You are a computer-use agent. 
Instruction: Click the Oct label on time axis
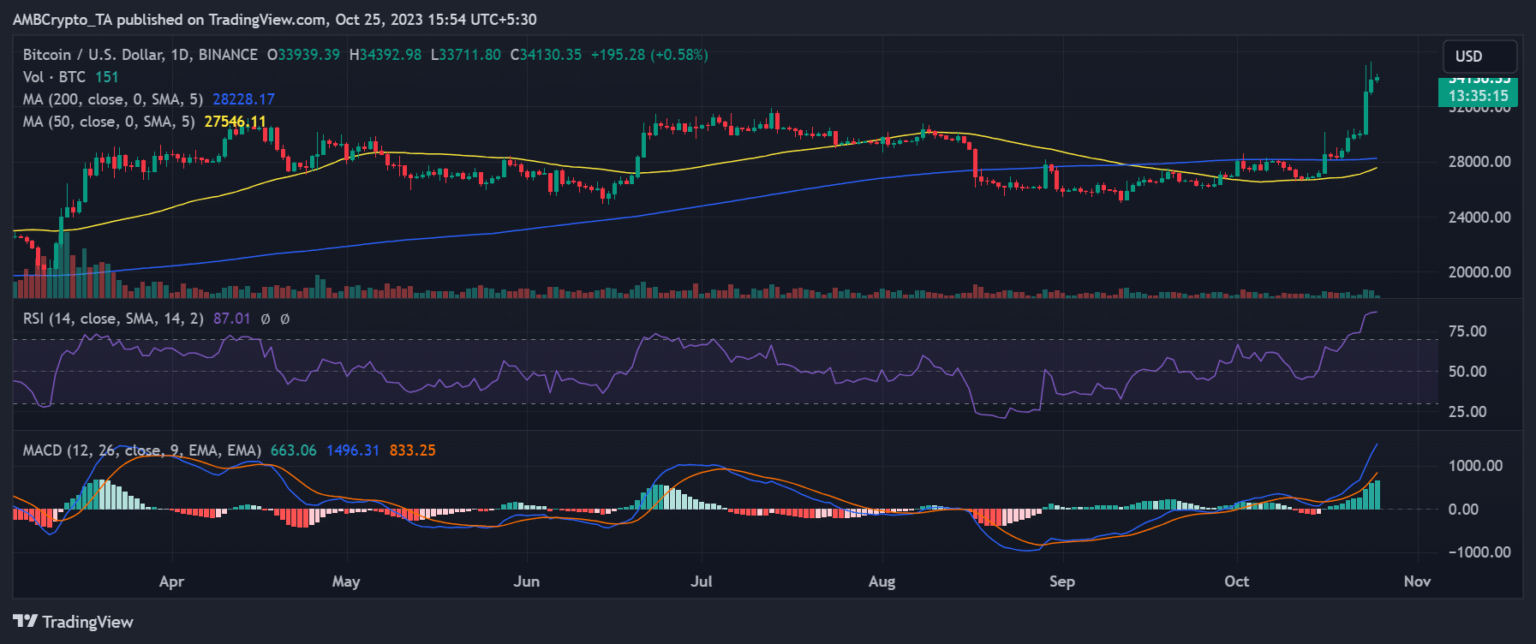(x=1236, y=580)
